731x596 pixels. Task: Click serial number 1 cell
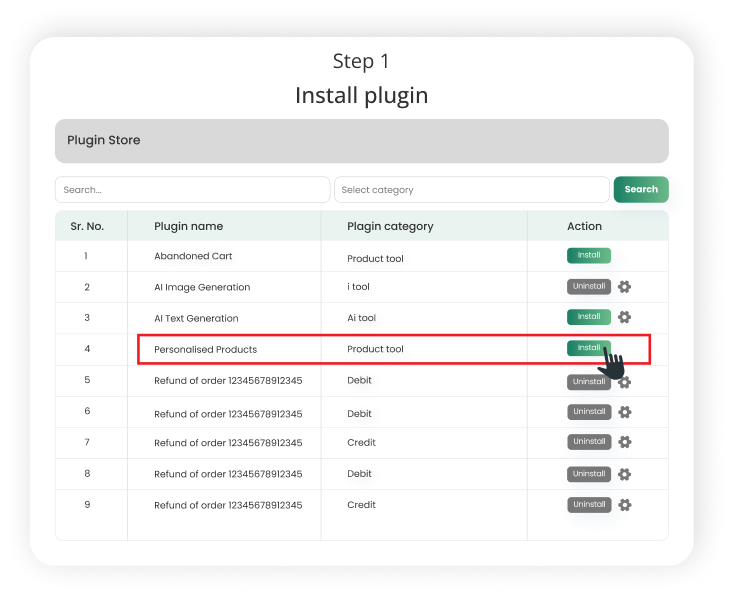tap(86, 256)
